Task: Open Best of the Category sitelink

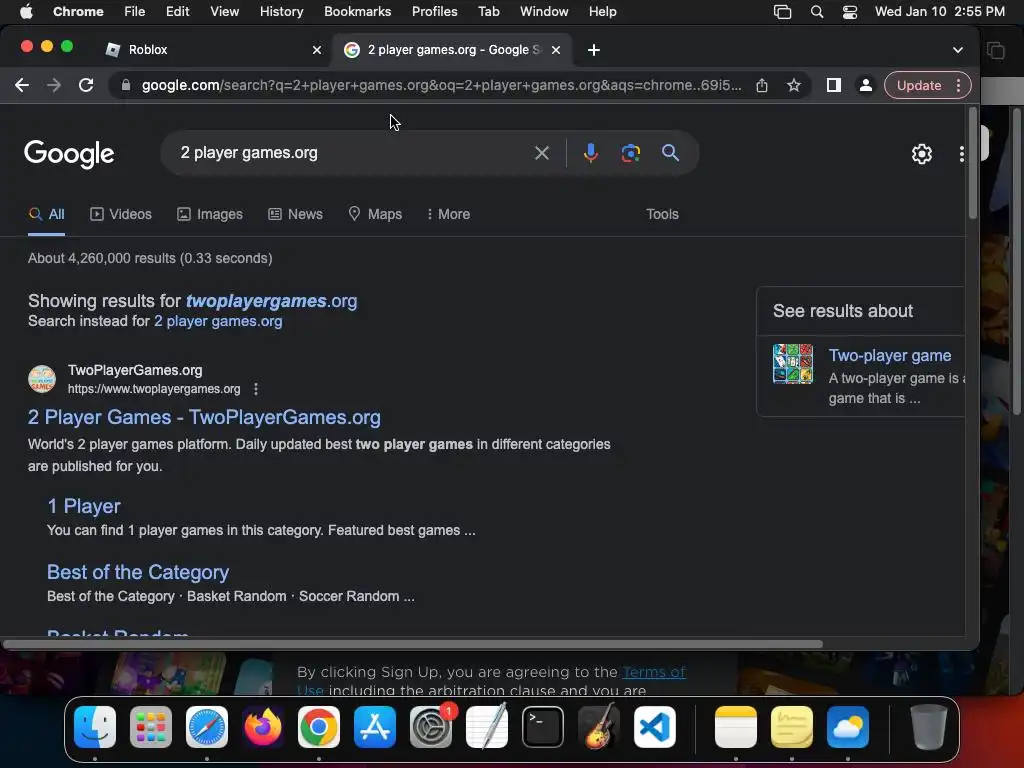Action: [x=138, y=572]
